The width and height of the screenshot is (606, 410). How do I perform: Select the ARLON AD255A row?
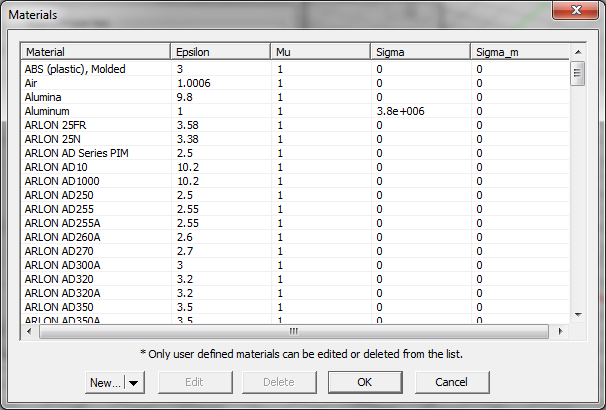[295, 223]
